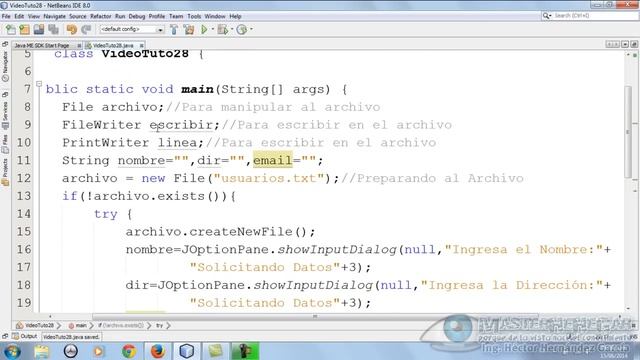Click VideoTuto28 in the breadcrumb bar

click(36, 325)
